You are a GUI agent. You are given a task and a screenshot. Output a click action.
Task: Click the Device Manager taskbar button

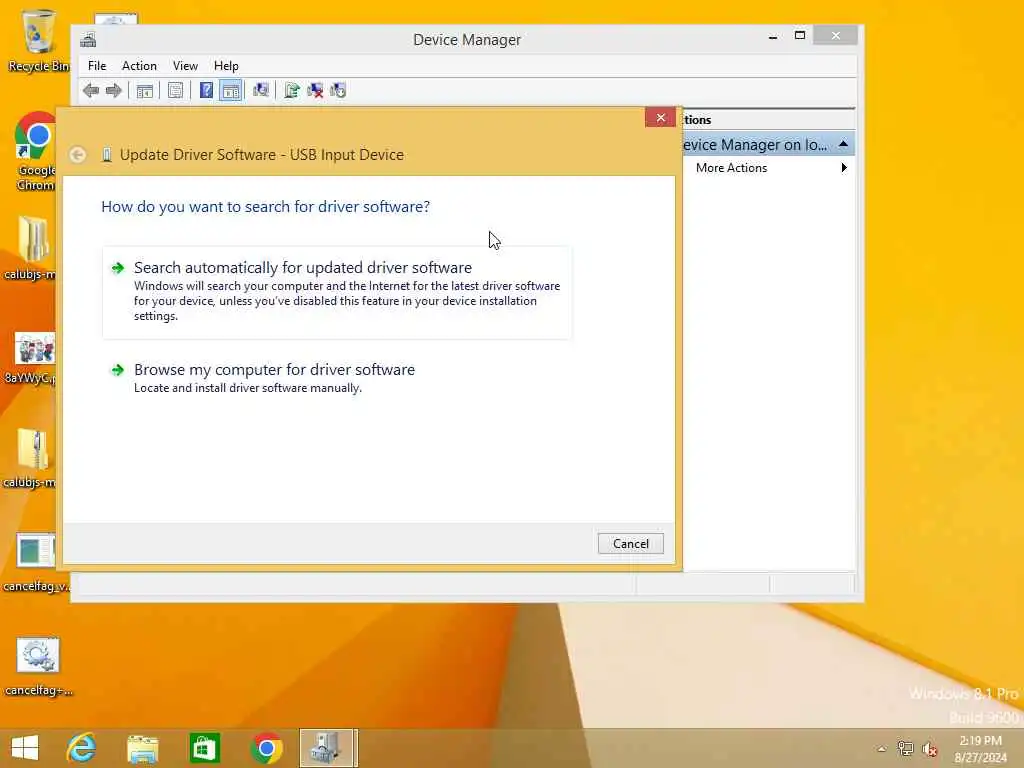pos(328,748)
